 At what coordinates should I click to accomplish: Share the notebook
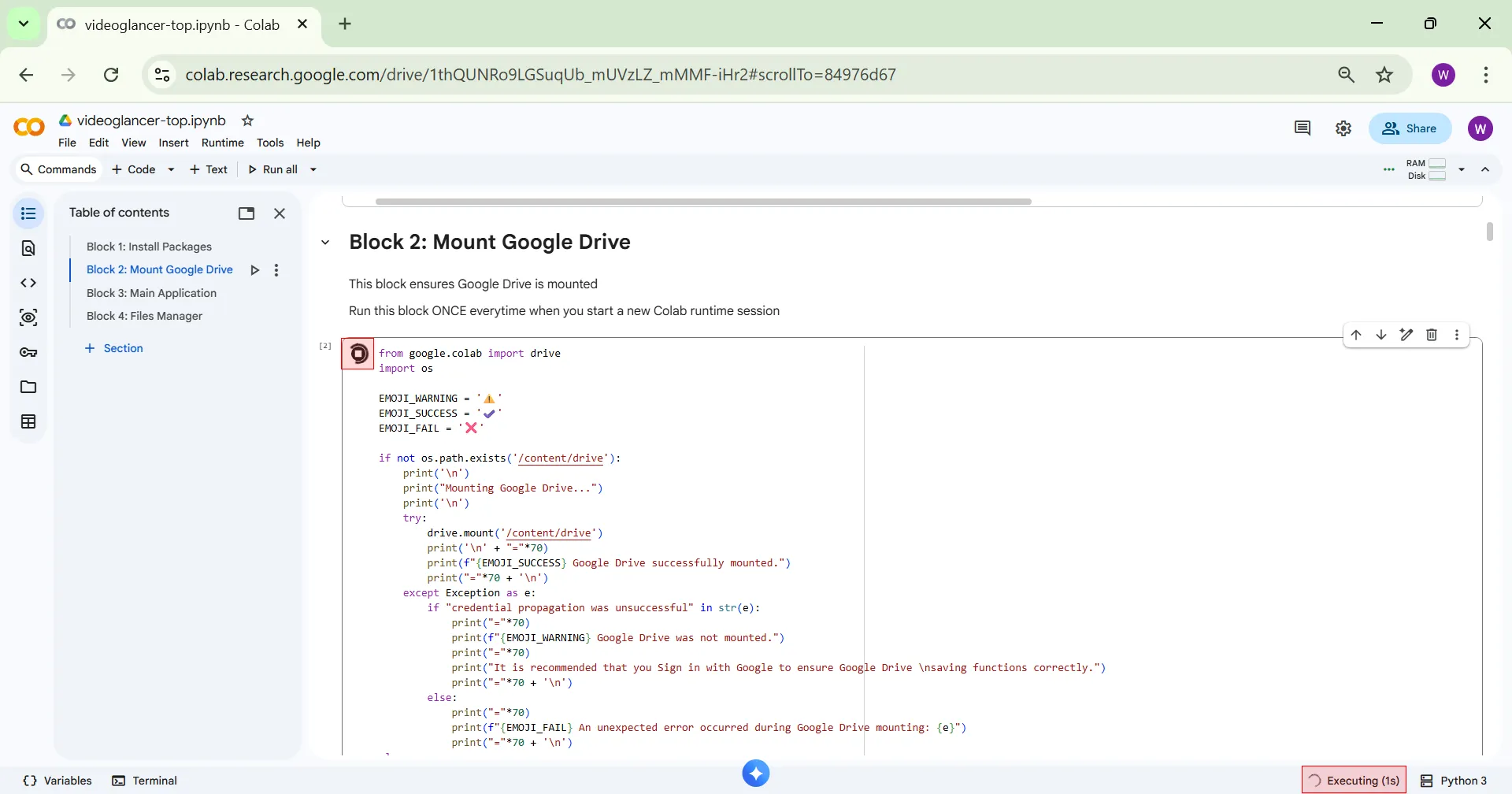pos(1410,128)
